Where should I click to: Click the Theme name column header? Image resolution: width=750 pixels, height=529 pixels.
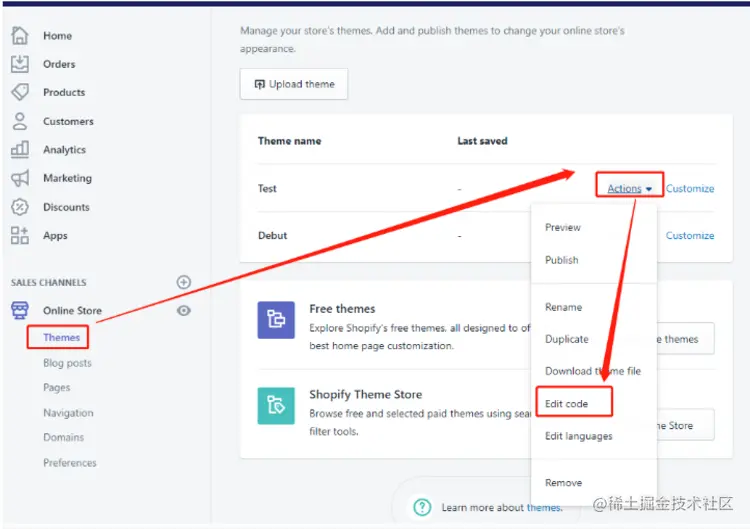click(x=289, y=141)
